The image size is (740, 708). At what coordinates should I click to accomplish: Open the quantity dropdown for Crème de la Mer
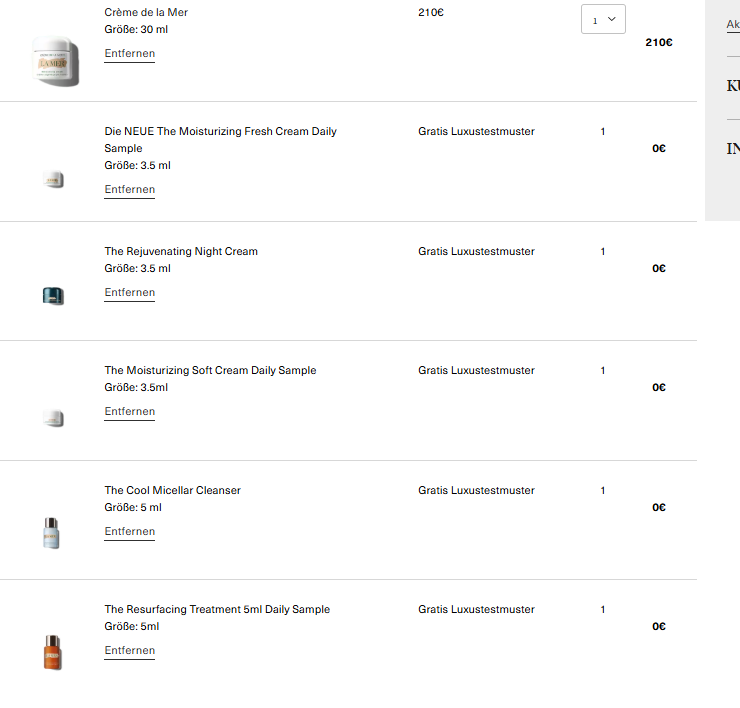[603, 19]
